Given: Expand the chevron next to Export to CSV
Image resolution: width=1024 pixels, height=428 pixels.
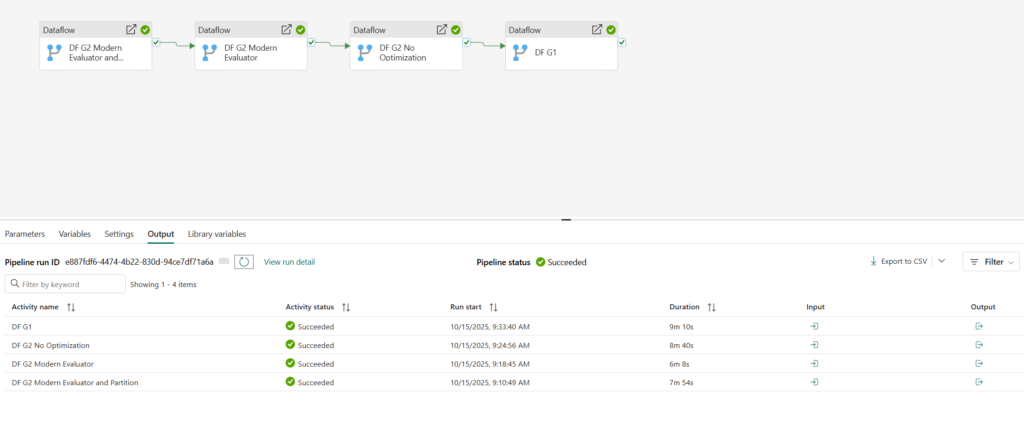Looking at the screenshot, I should 941,261.
